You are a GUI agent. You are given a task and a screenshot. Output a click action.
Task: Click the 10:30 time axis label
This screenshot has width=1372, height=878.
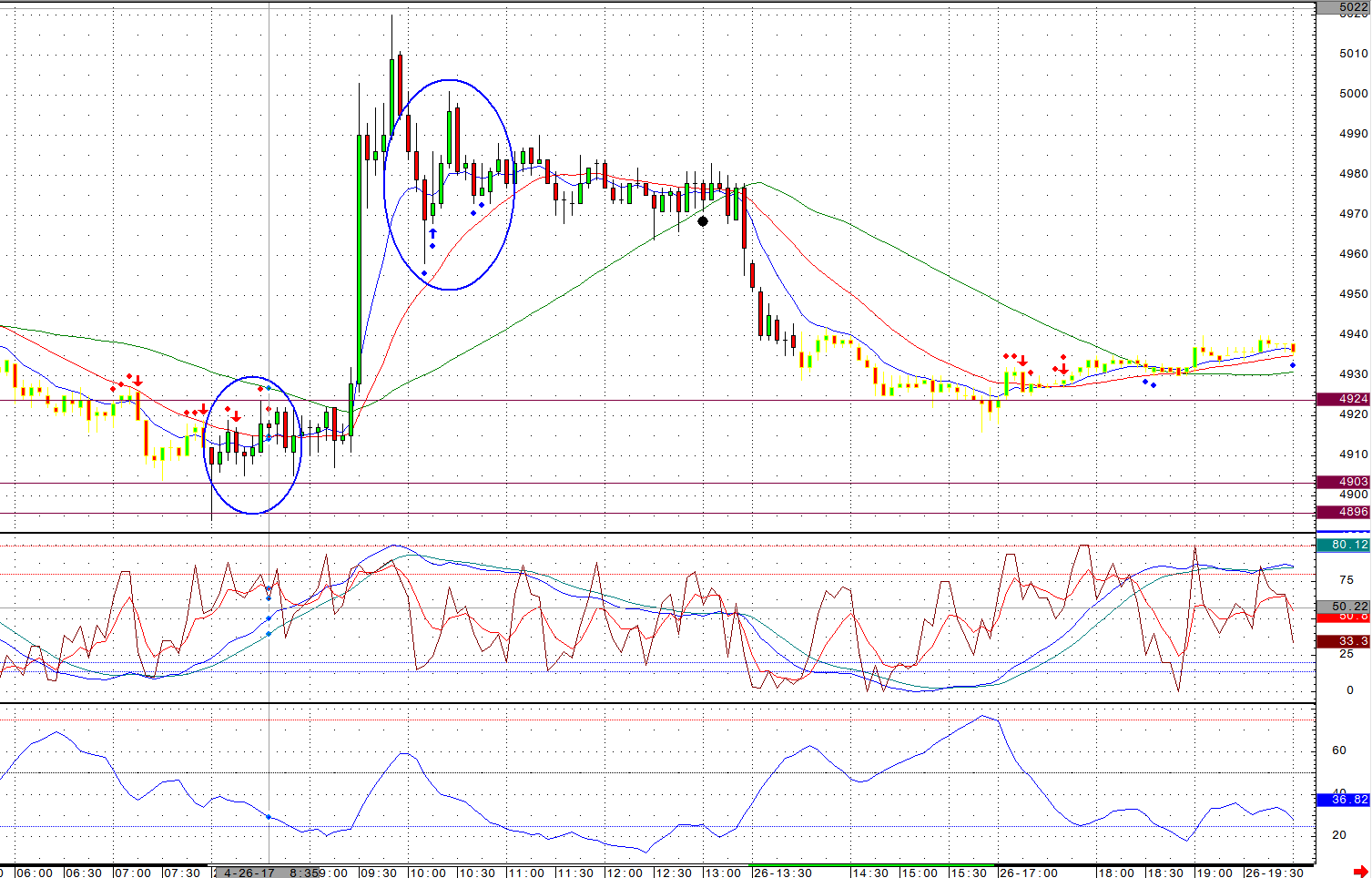coord(477,873)
